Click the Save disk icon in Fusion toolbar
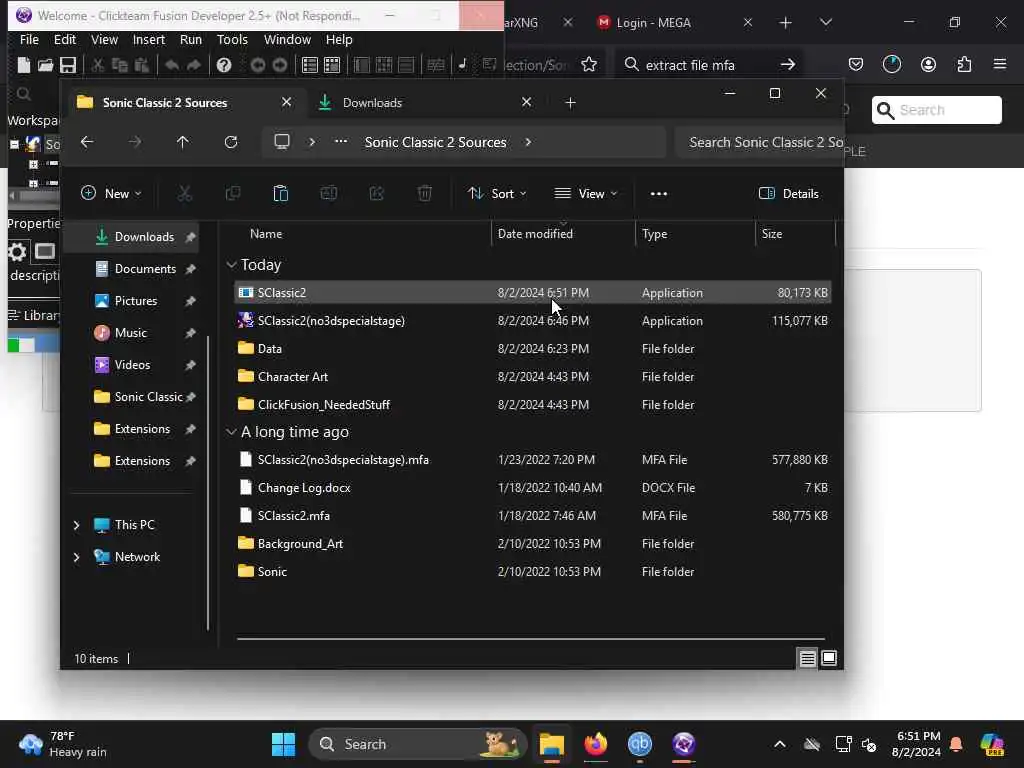Viewport: 1024px width, 768px height. (68, 65)
